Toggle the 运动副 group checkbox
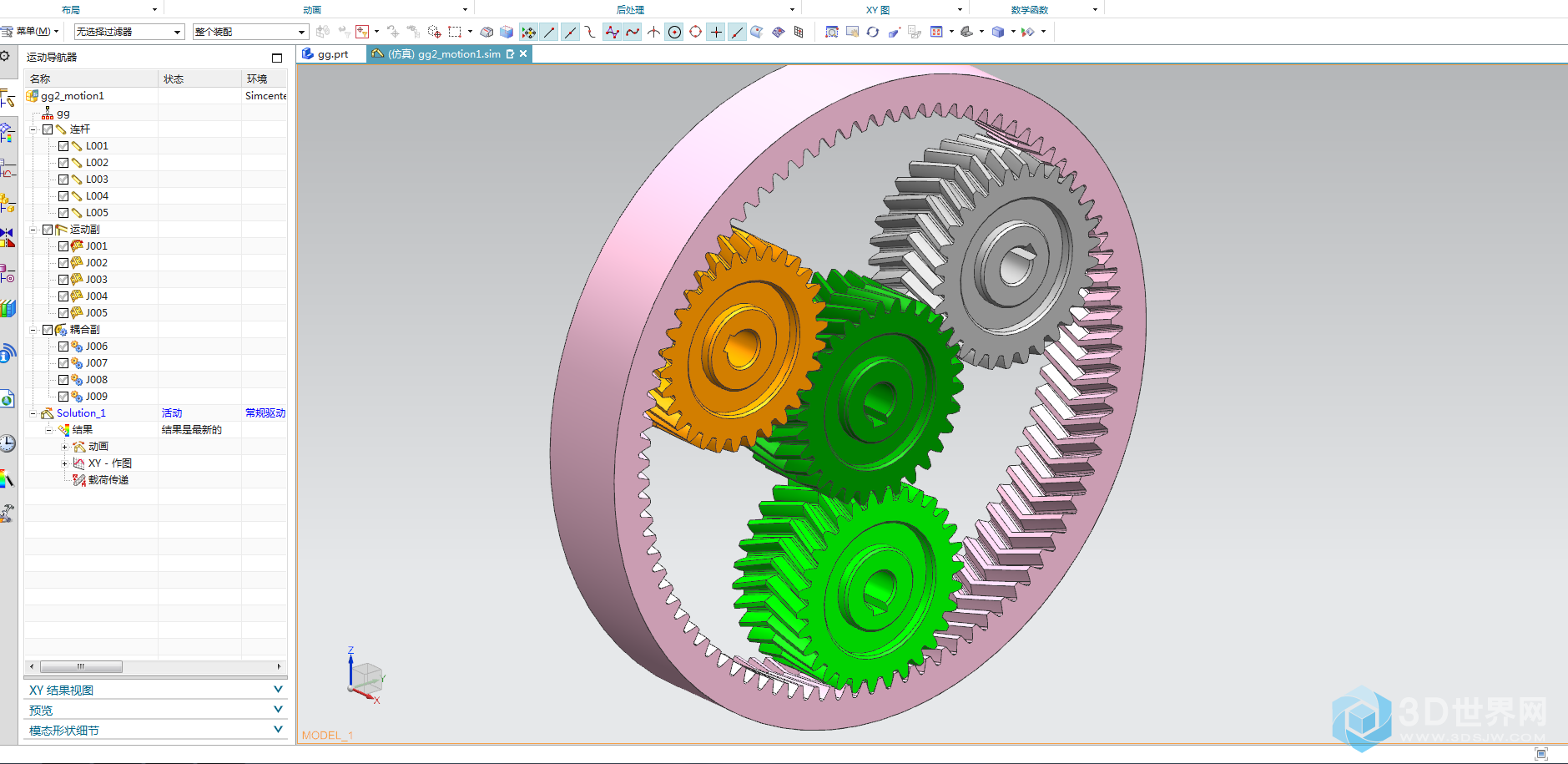The image size is (1568, 764). pyautogui.click(x=48, y=230)
